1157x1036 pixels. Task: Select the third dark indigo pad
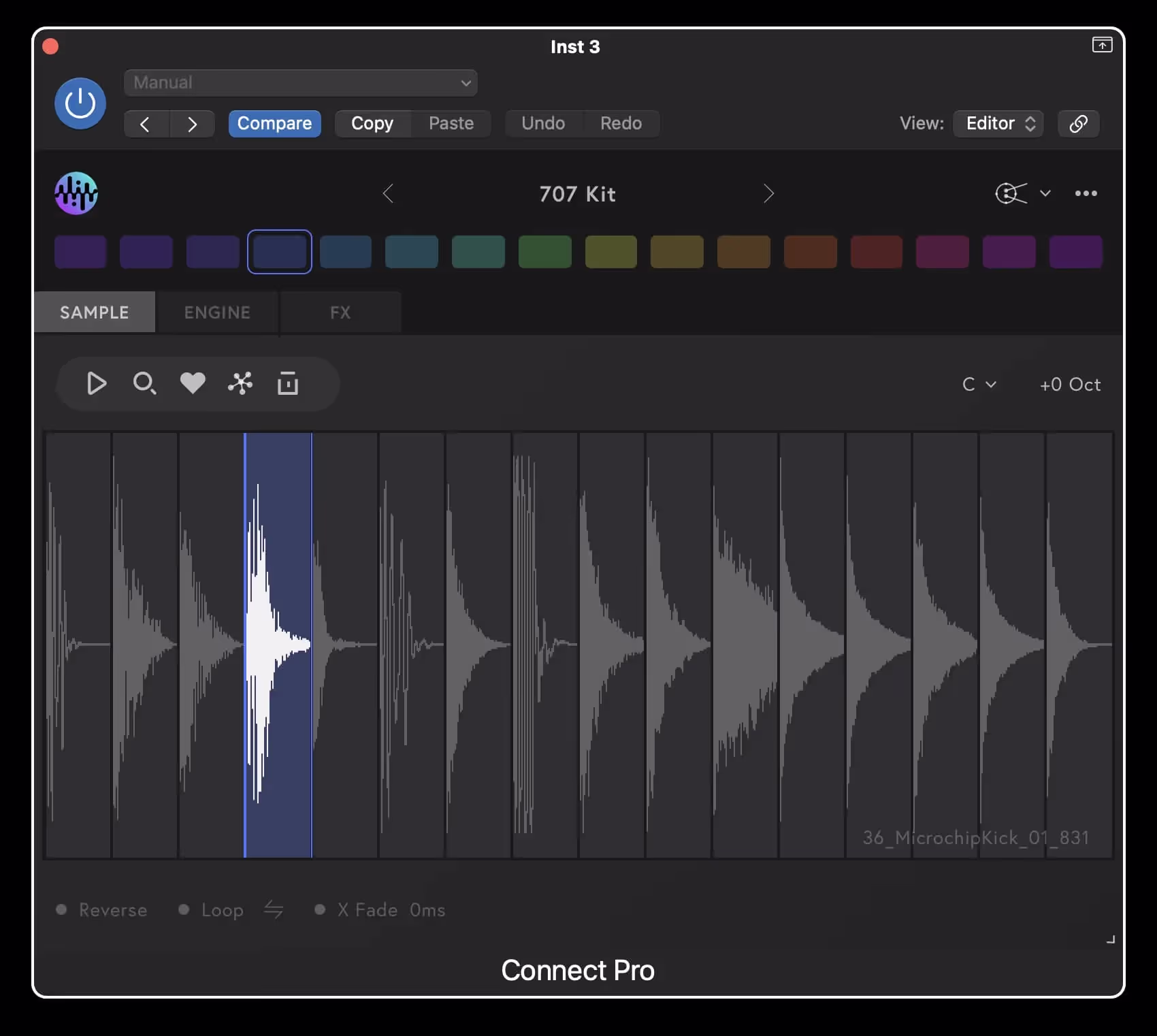[x=212, y=252]
